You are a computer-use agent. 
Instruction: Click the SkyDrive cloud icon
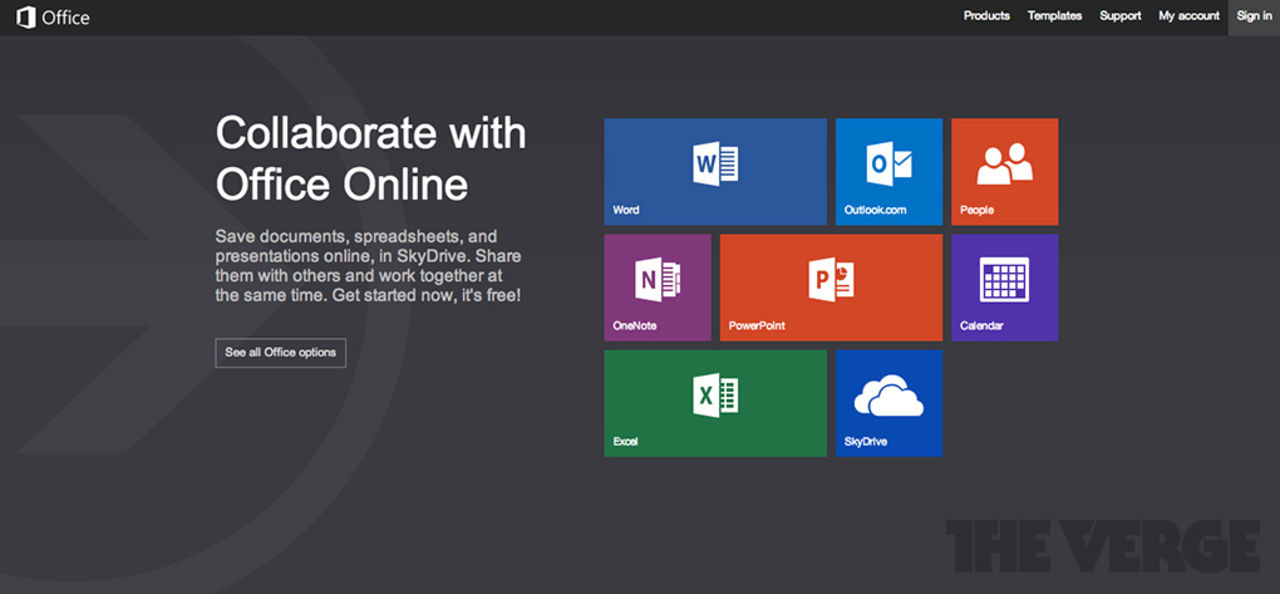click(x=888, y=394)
